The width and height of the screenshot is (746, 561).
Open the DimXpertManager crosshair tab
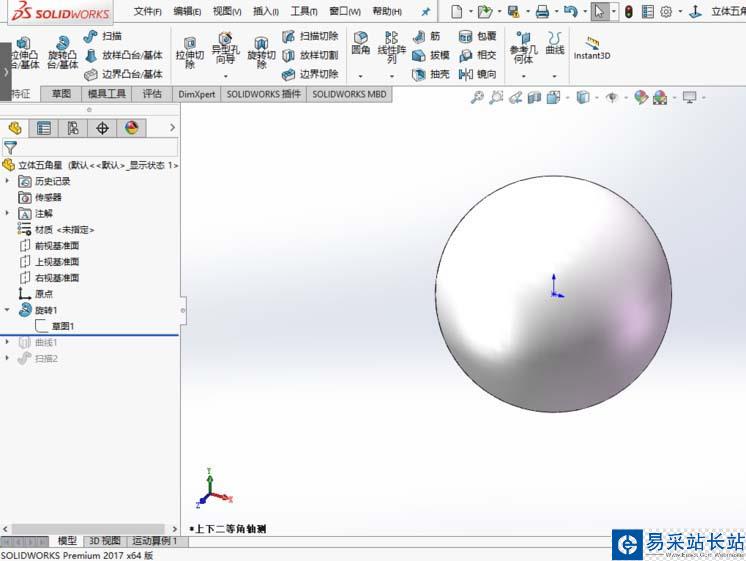point(102,128)
